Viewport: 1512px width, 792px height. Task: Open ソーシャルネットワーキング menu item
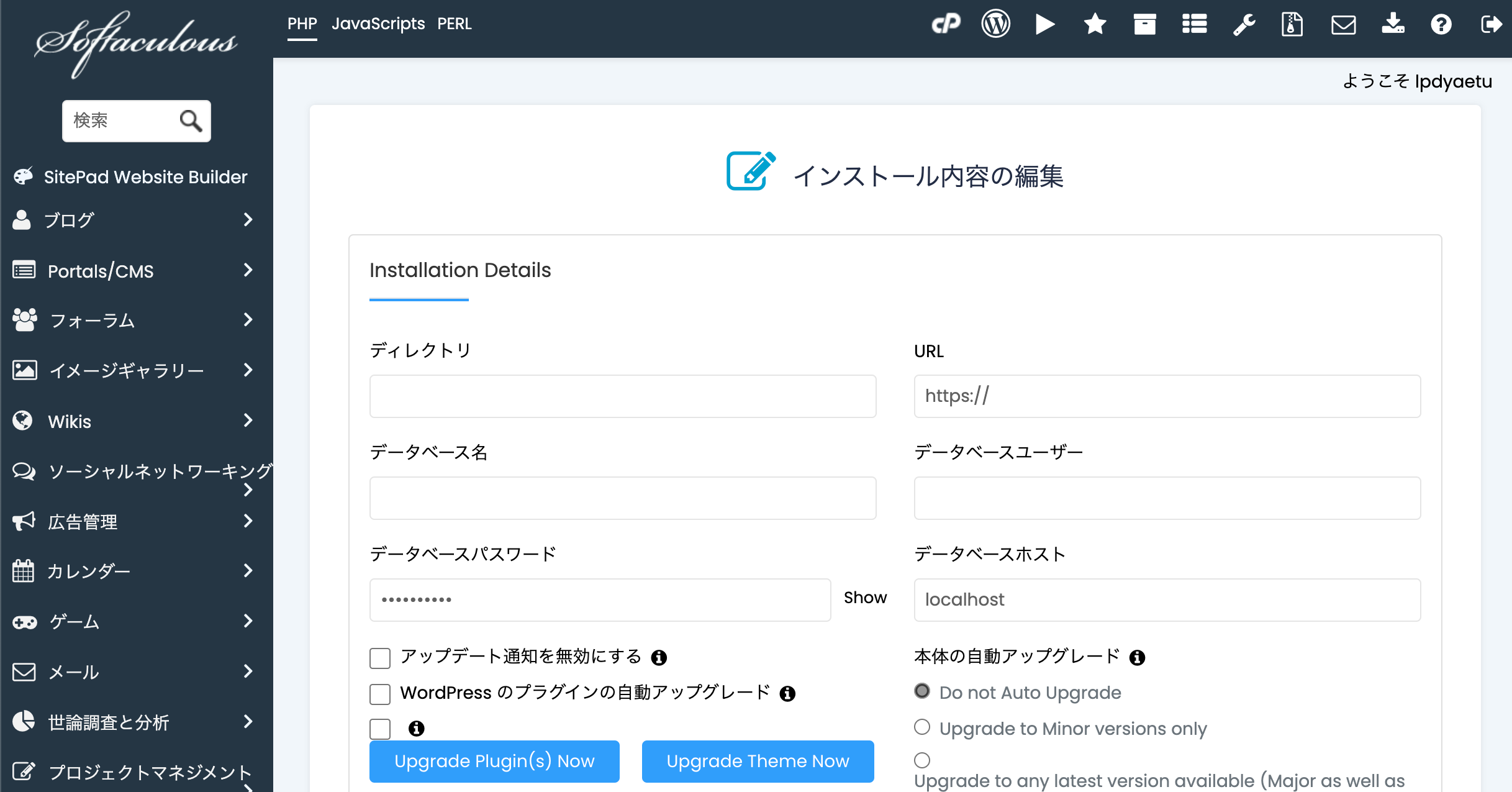click(x=160, y=471)
